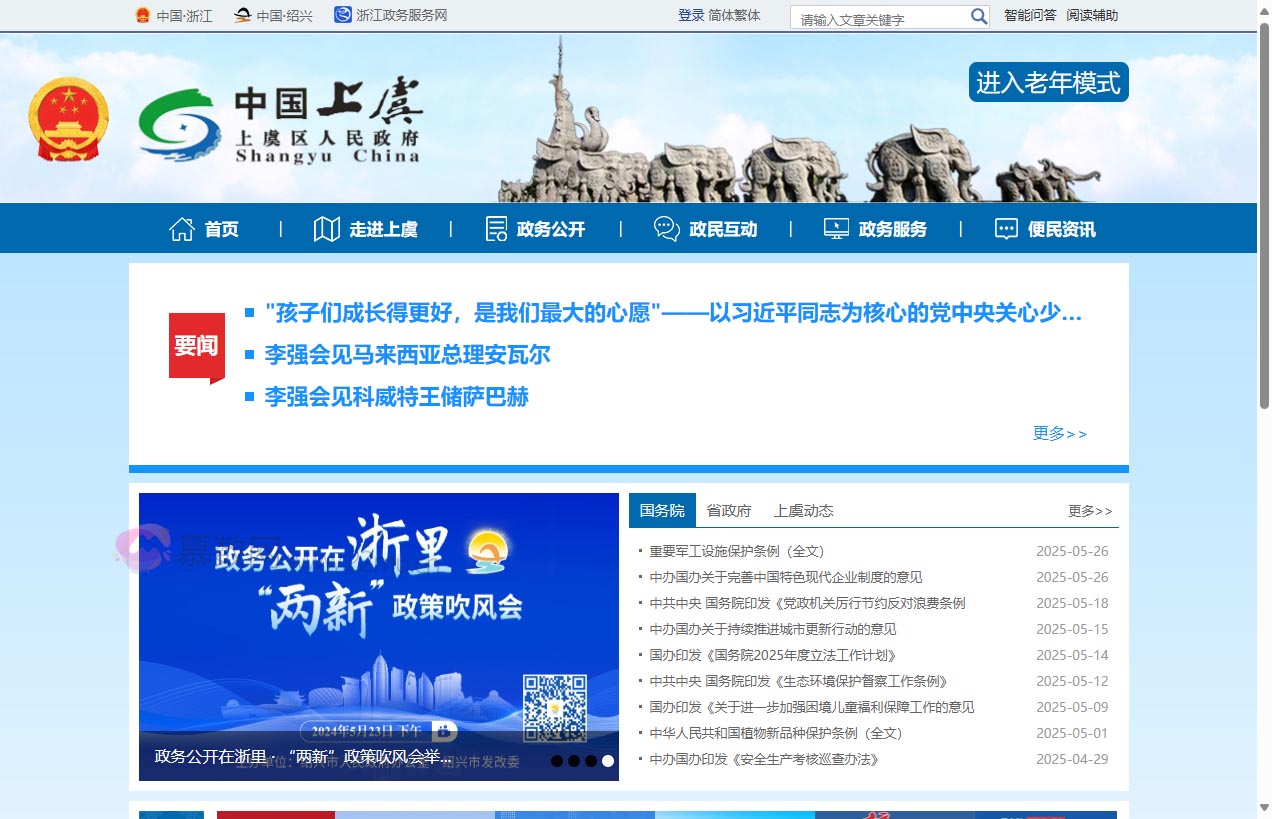Expand 要闻 section with 更多>>
This screenshot has height=819, width=1272.
click(x=1059, y=434)
